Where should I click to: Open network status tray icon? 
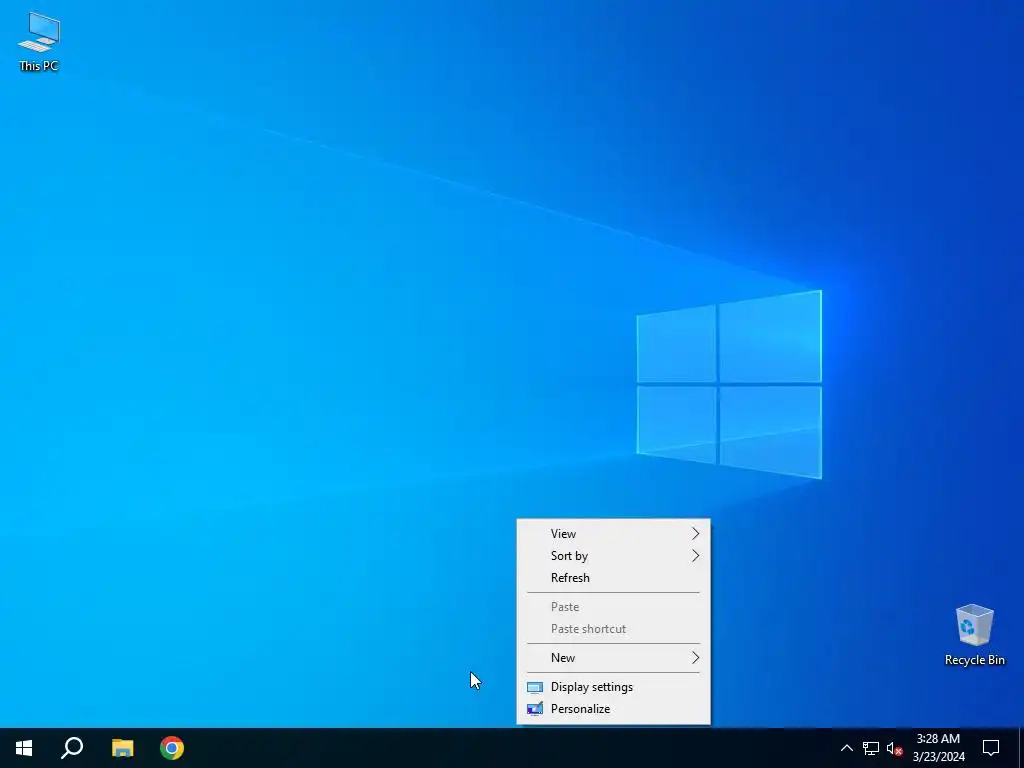point(871,748)
